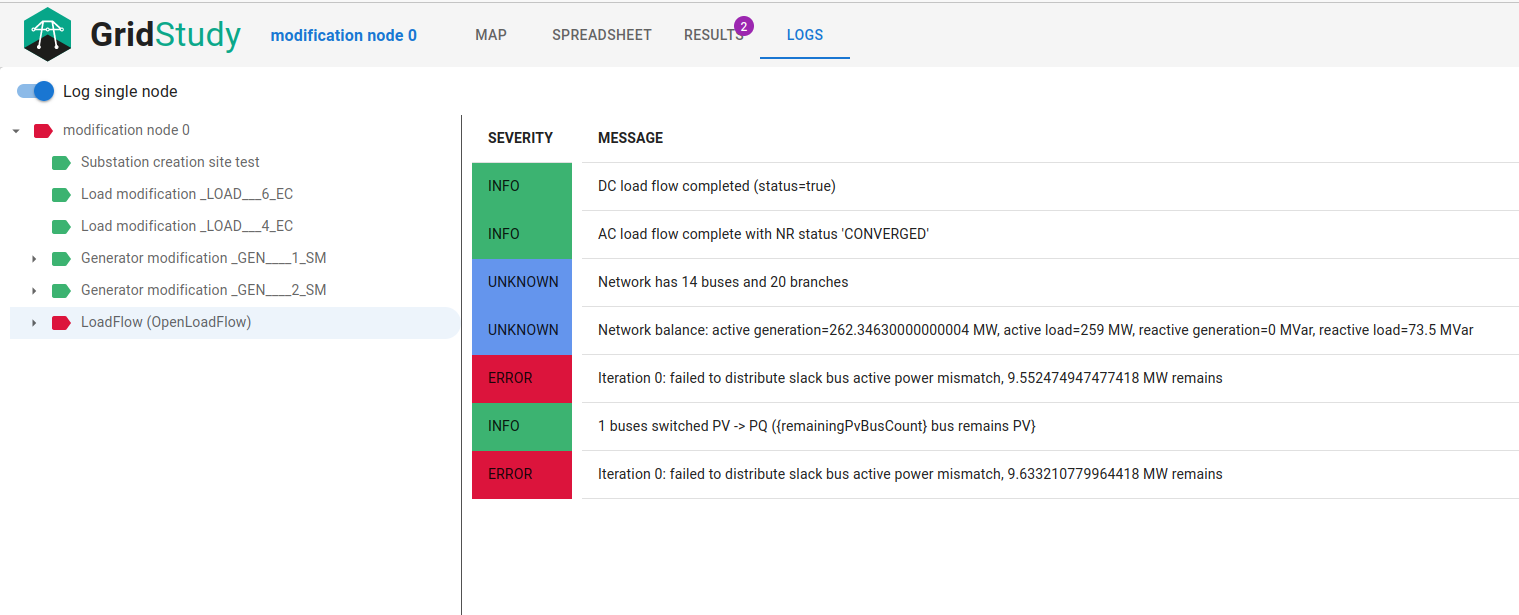Click the modification node 0 header link

point(344,35)
